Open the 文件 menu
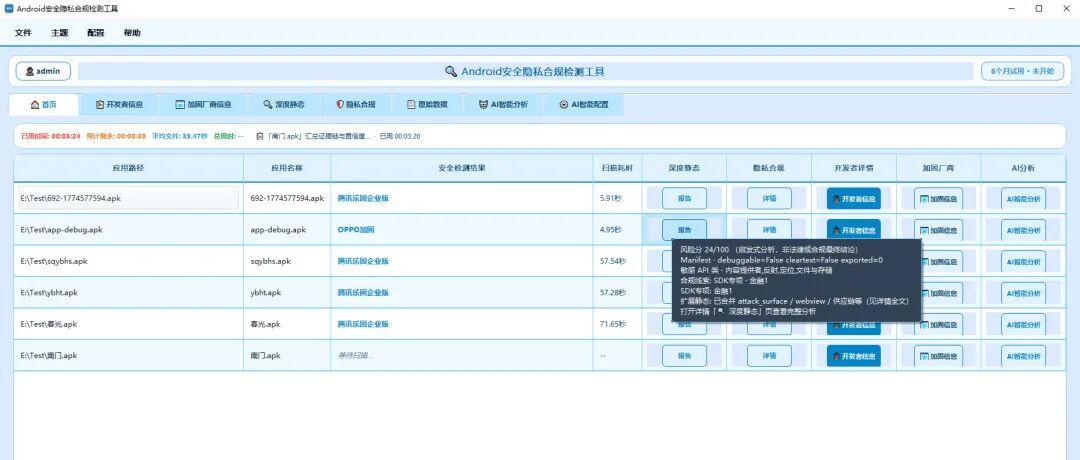1080x460 pixels. click(23, 32)
